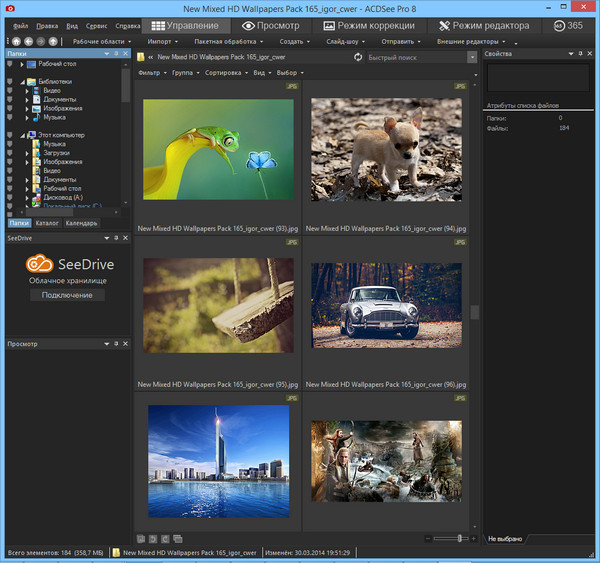The width and height of the screenshot is (600, 563).
Task: Close the Папки panel
Action: point(126,53)
